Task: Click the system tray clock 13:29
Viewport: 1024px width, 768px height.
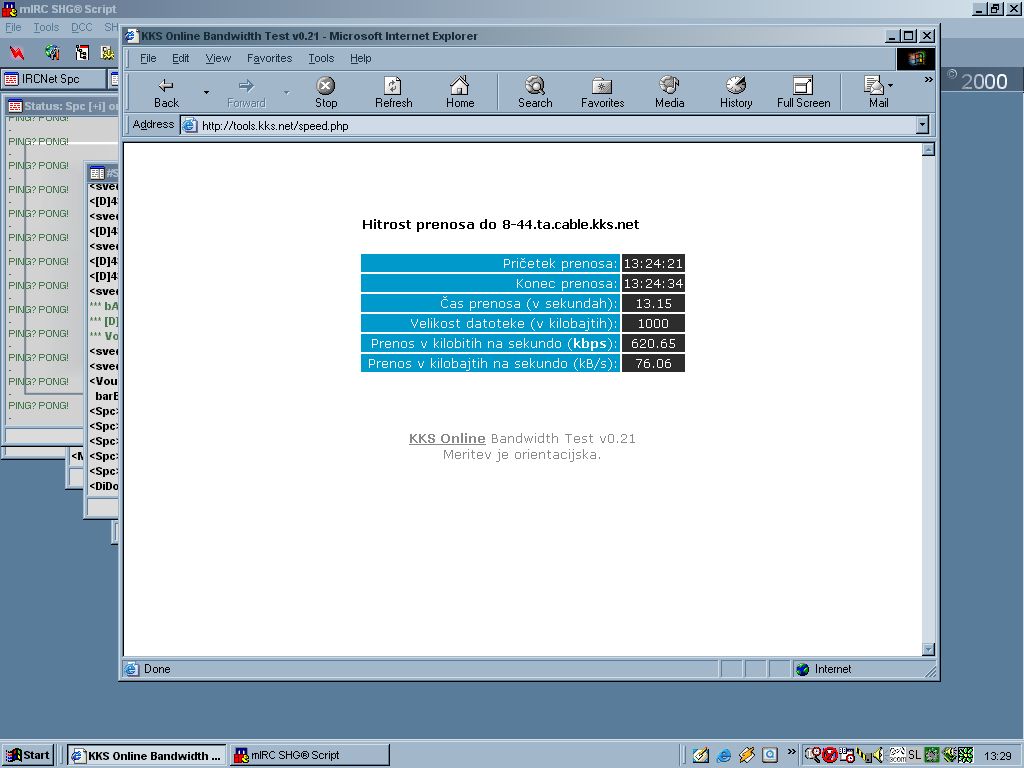Action: point(997,756)
